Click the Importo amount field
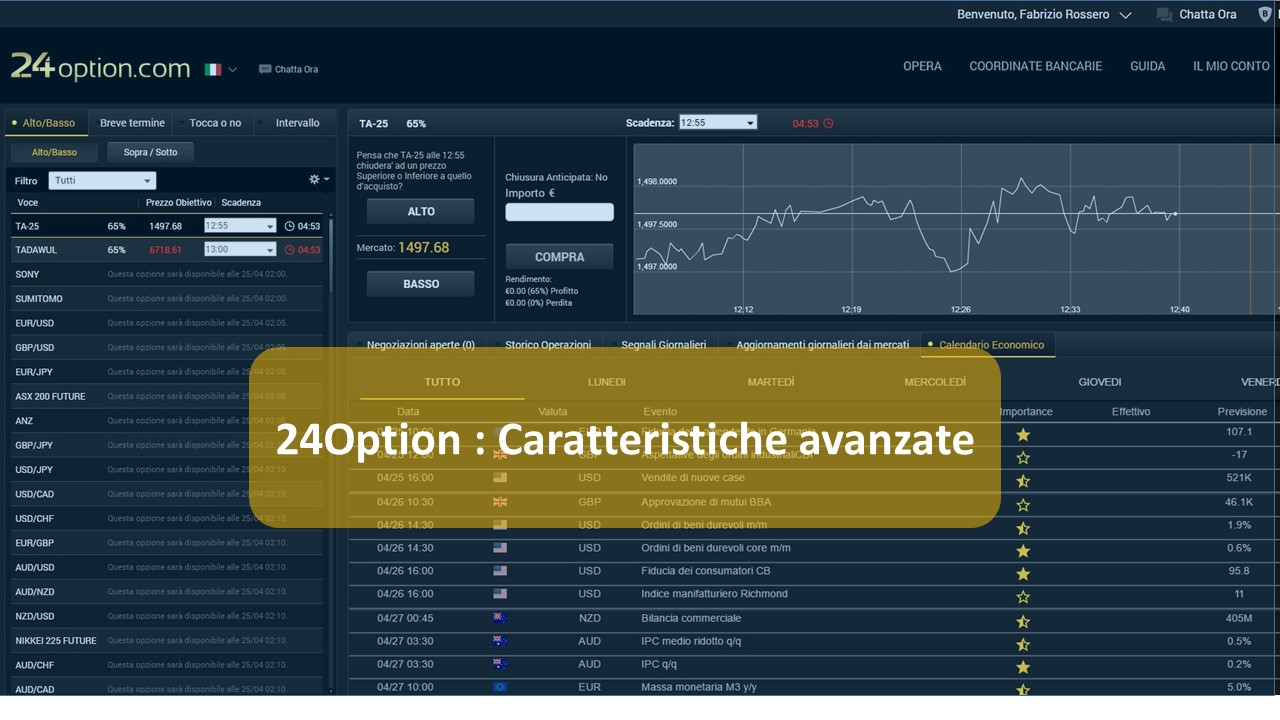The height and width of the screenshot is (720, 1280). pyautogui.click(x=559, y=212)
